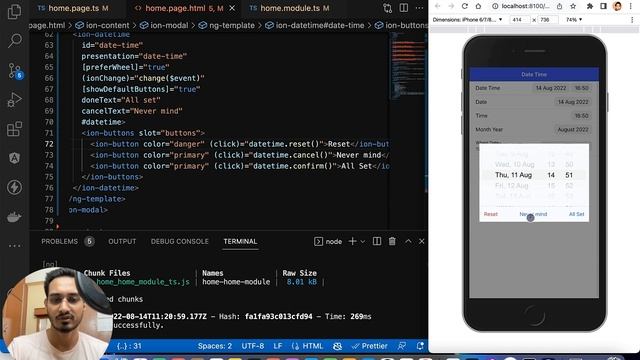Open the Docker view in activity bar

(14, 217)
